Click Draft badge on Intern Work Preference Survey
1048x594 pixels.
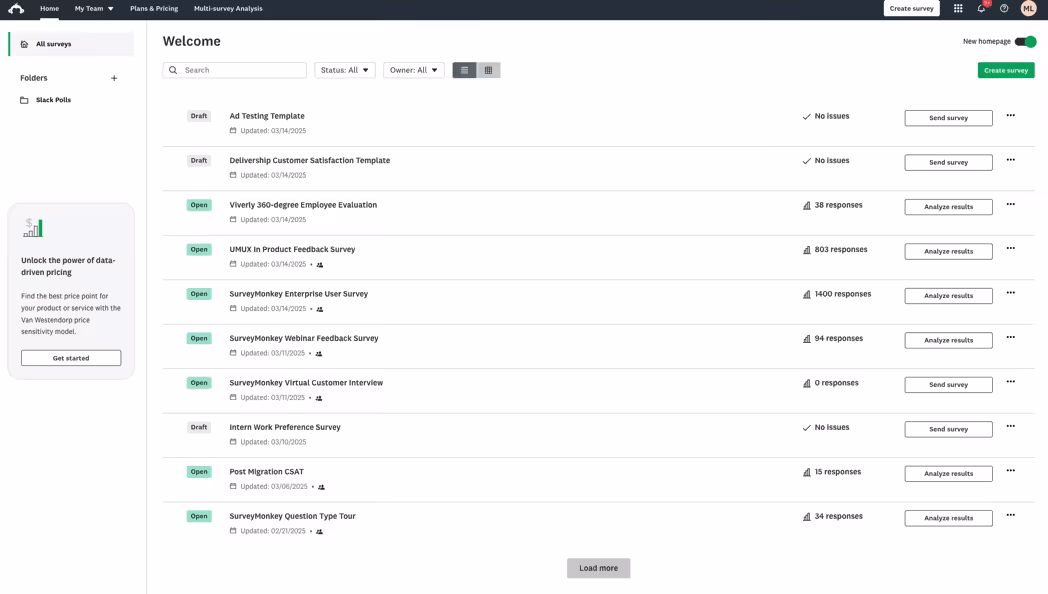(x=199, y=428)
